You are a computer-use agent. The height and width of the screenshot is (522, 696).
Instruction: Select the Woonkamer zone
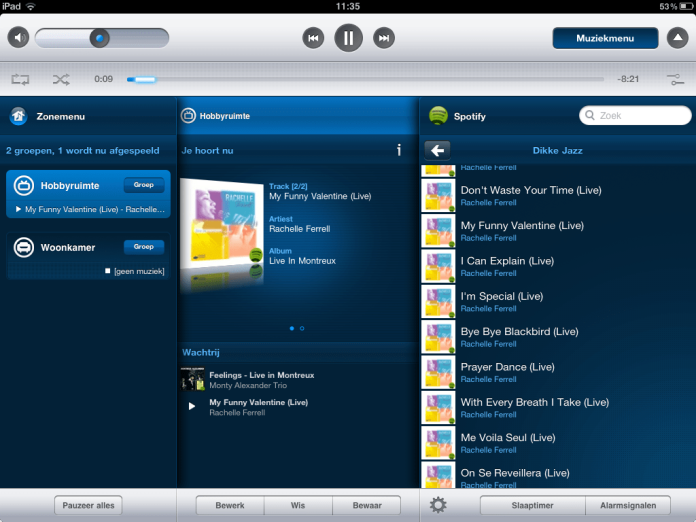pos(88,256)
